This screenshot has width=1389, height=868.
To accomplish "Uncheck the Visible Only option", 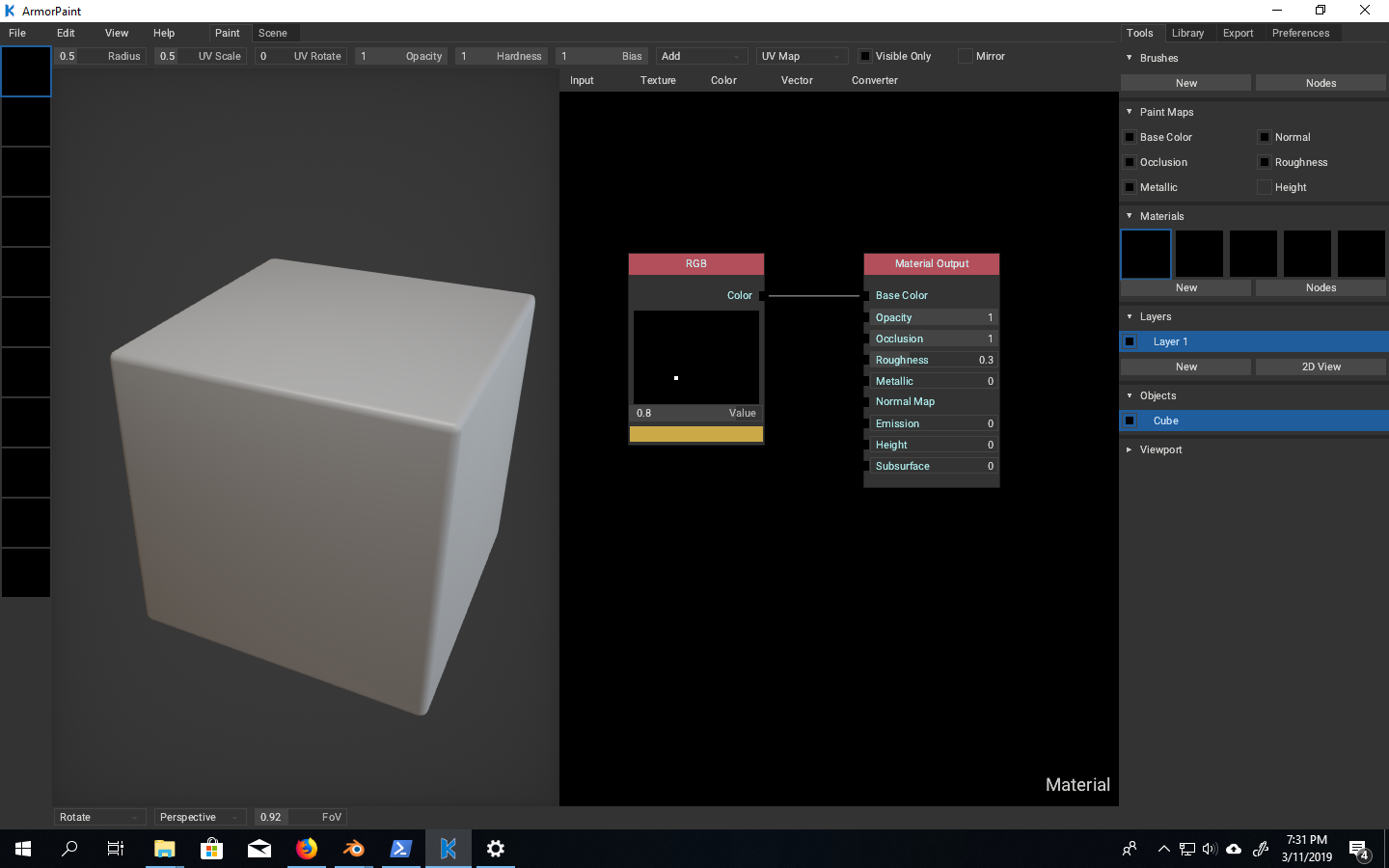I will click(865, 56).
